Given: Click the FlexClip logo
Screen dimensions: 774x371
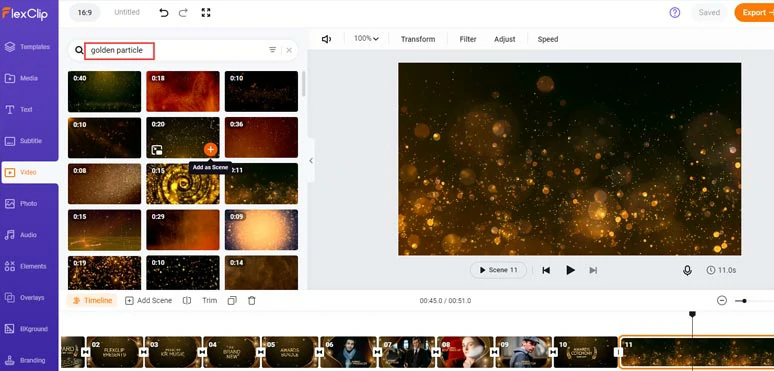Looking at the screenshot, I should (25, 13).
